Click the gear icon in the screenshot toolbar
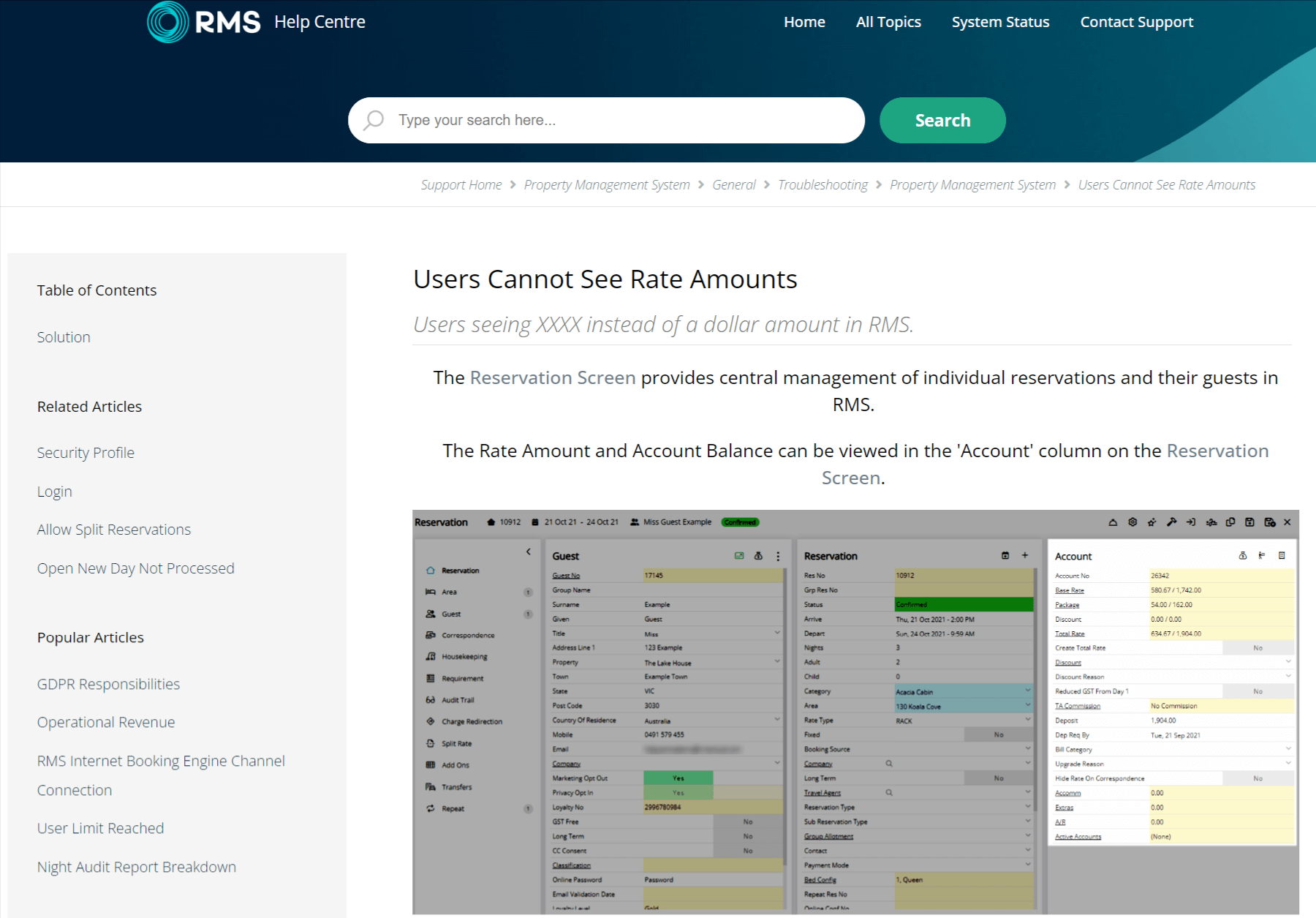 click(x=1132, y=522)
